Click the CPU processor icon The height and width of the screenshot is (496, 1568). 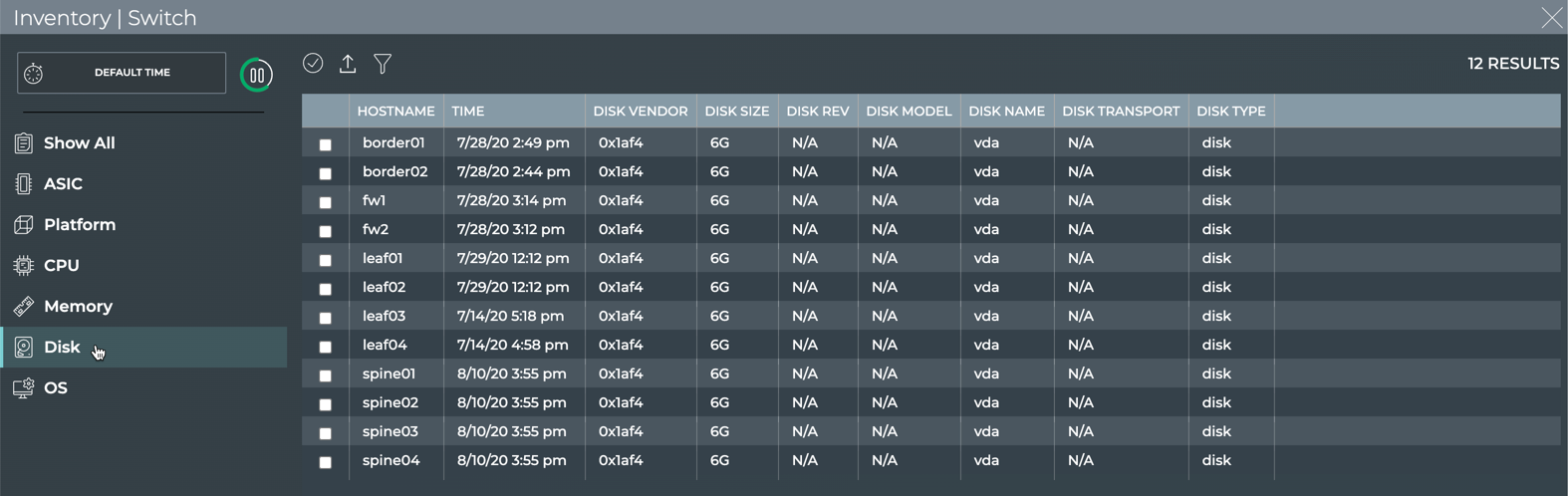pos(24,265)
